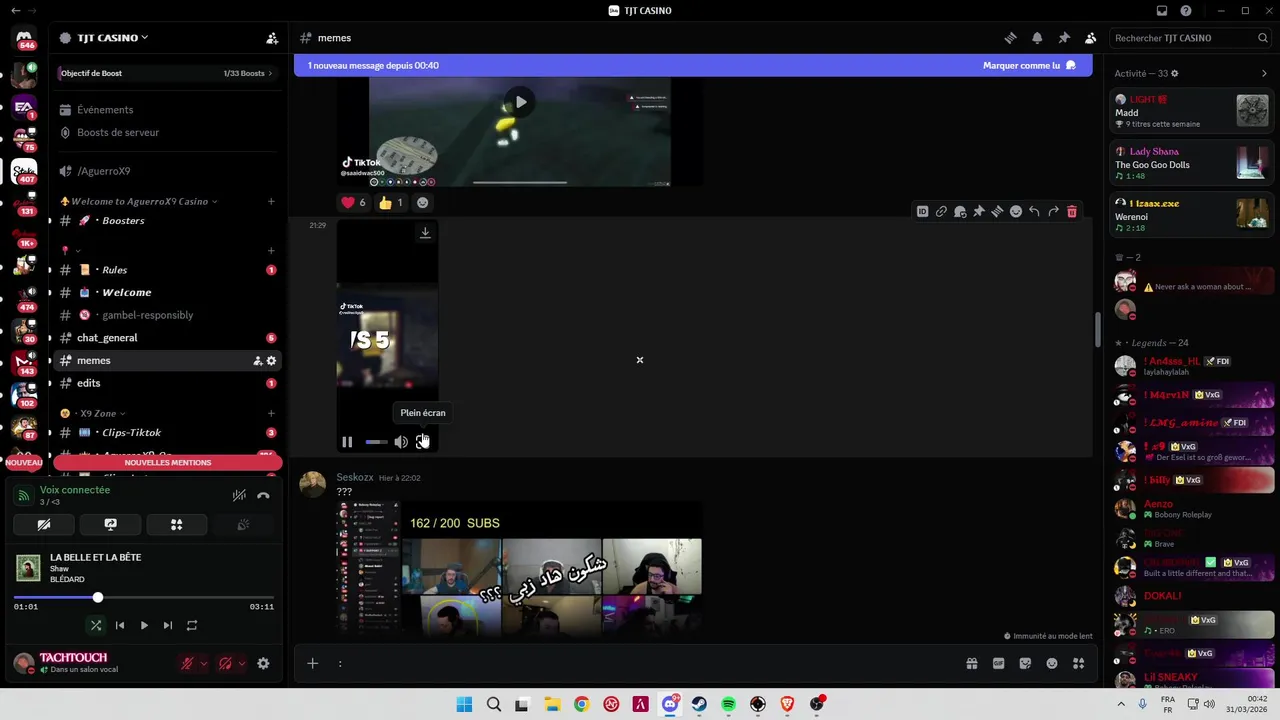Disconnect from the voice channel

[x=263, y=495]
